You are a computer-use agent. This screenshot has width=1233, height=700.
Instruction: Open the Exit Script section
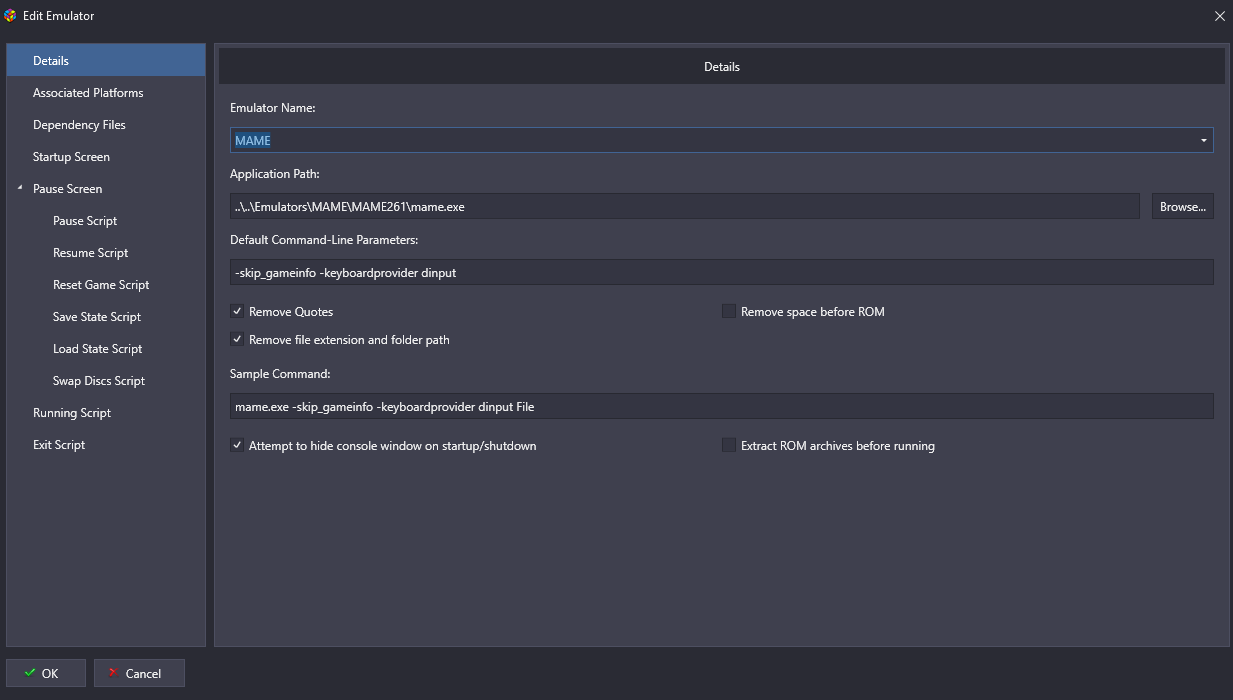pos(59,445)
